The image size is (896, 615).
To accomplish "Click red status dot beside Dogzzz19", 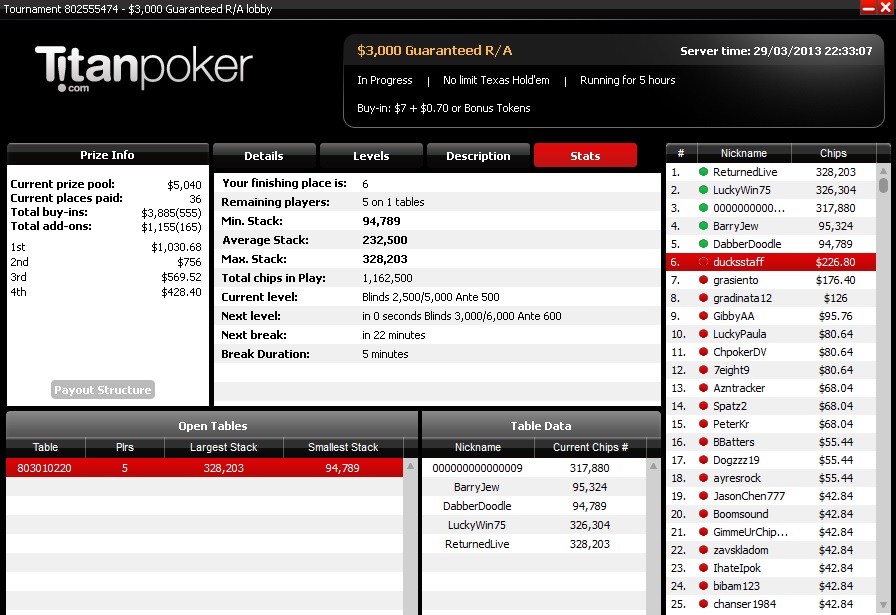I will coord(703,460).
